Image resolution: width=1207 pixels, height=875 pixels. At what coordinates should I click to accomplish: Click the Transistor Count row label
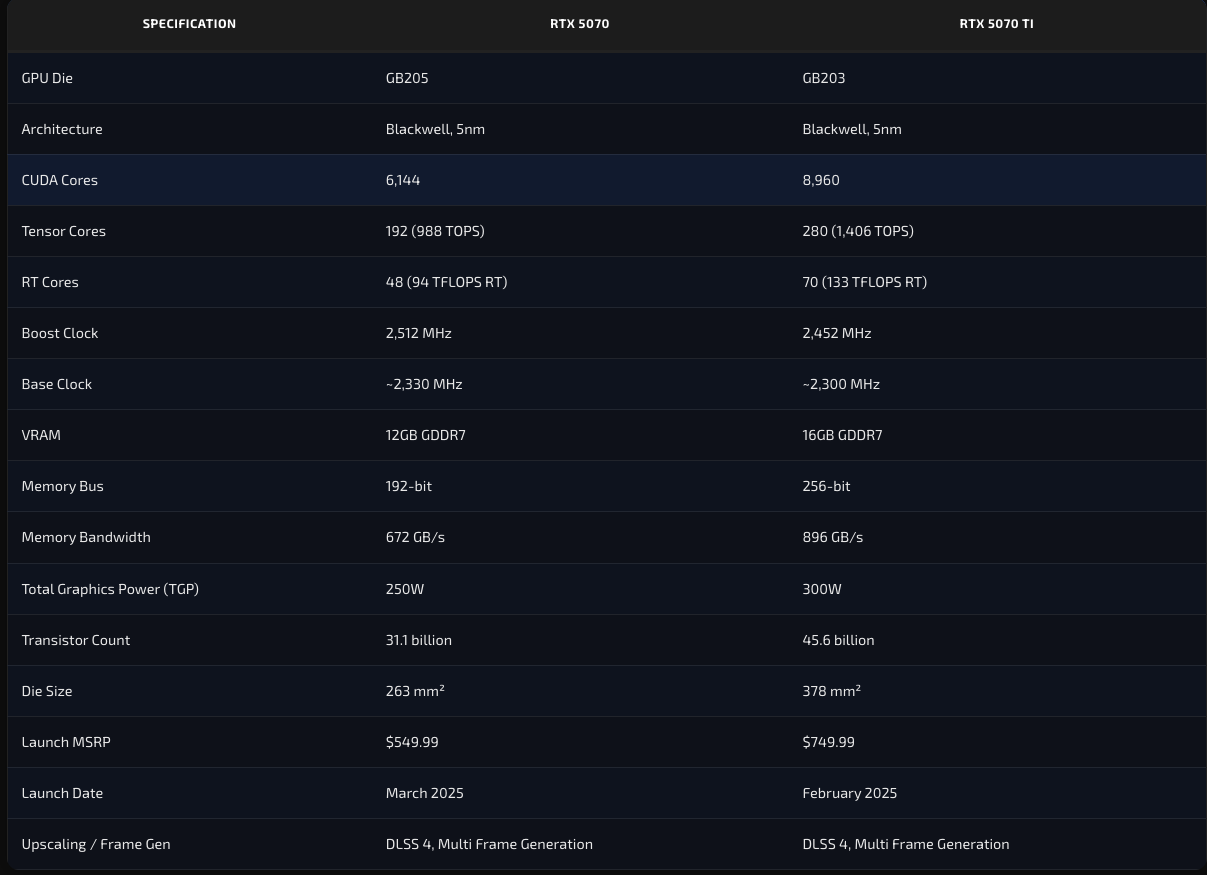(76, 640)
